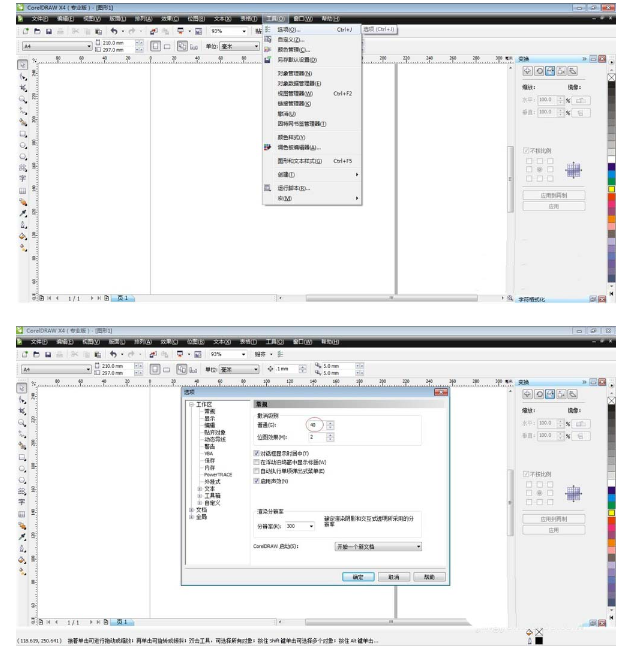Select Crop tool in the Tools-menu window toolbox
The image size is (634, 658).
(x=23, y=88)
